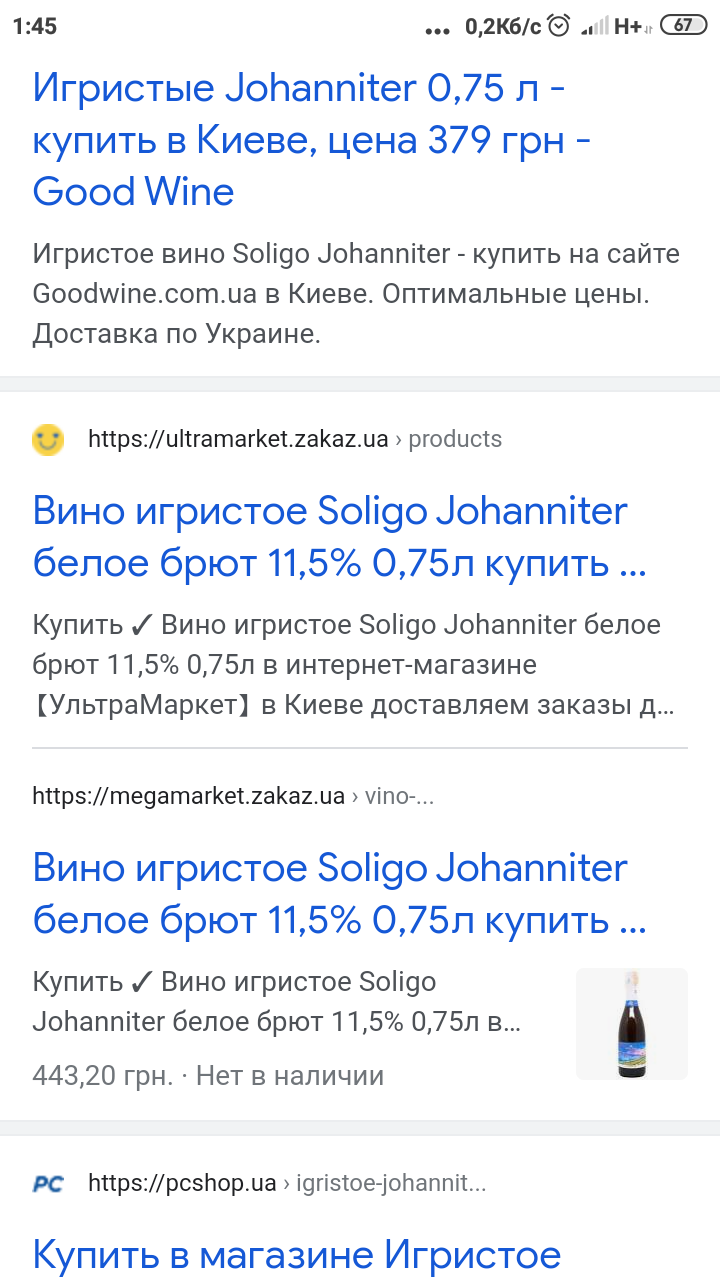Tap the alarm clock status icon

[x=560, y=26]
